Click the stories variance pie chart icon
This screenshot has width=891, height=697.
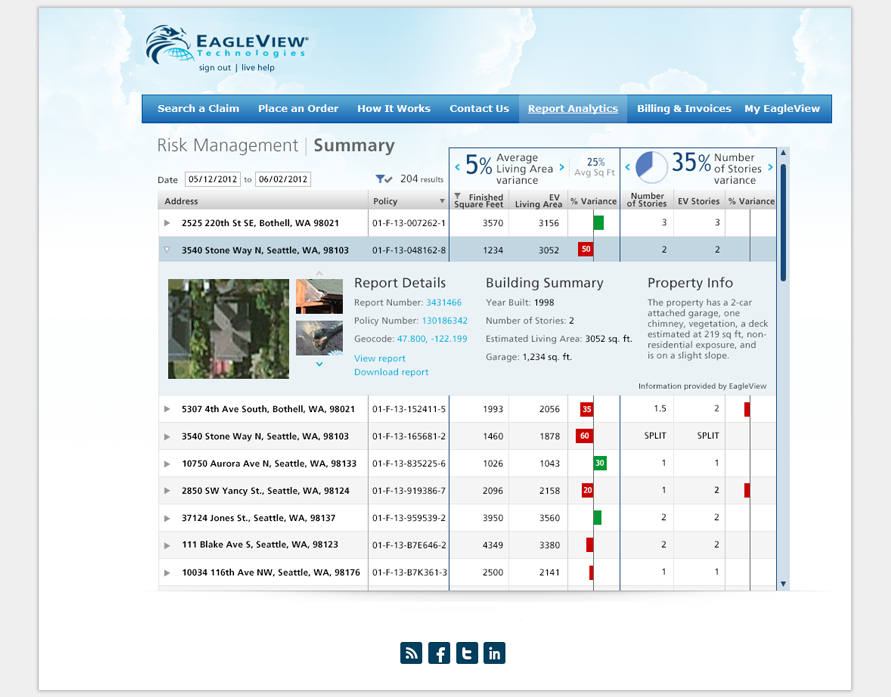(x=651, y=167)
